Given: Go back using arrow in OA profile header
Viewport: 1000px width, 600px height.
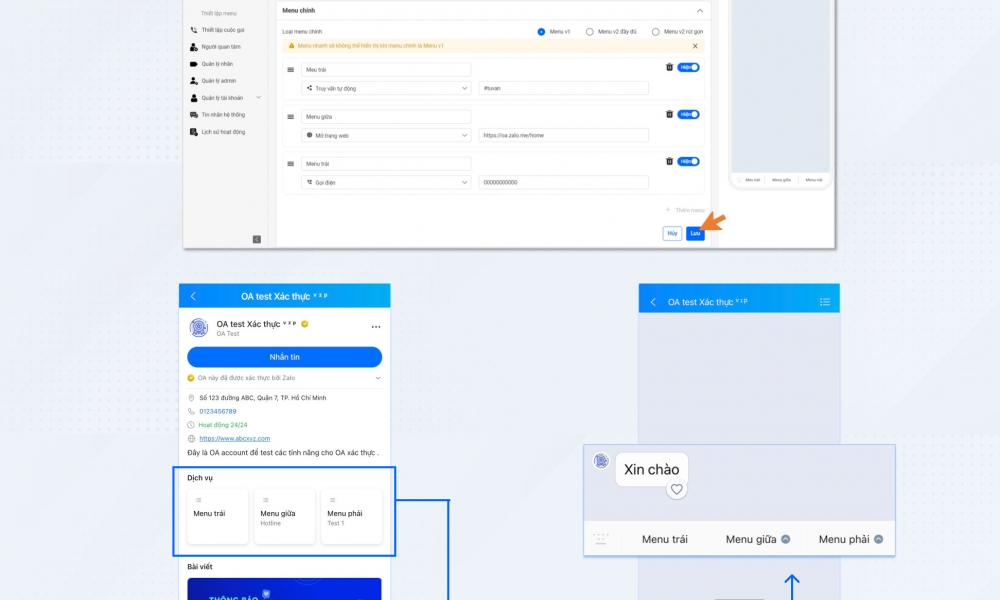Looking at the screenshot, I should point(193,296).
